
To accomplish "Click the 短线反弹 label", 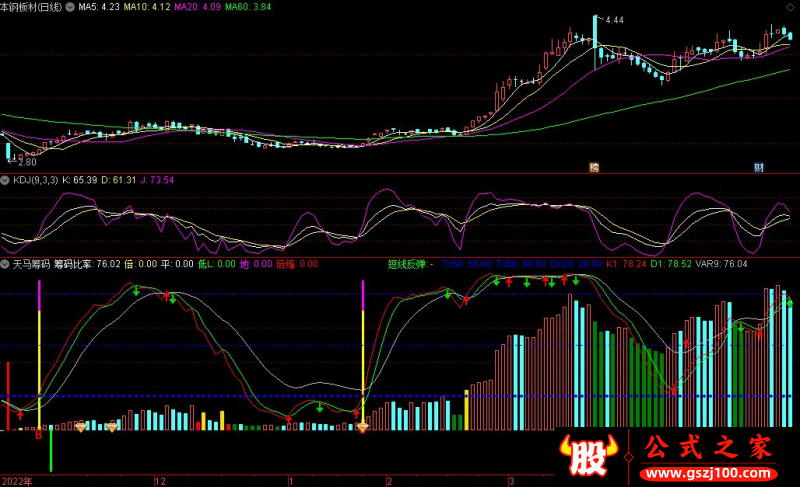I will tap(407, 264).
